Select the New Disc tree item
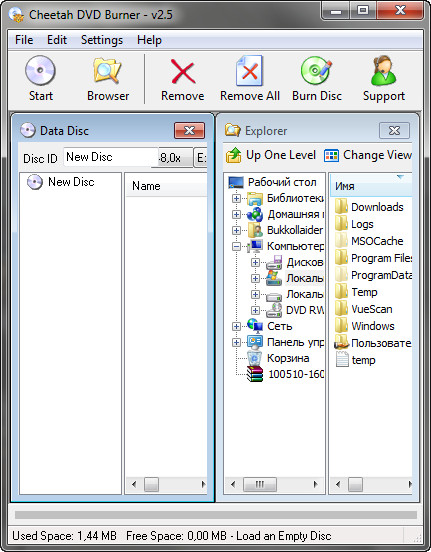The width and height of the screenshot is (431, 552). [x=60, y=182]
